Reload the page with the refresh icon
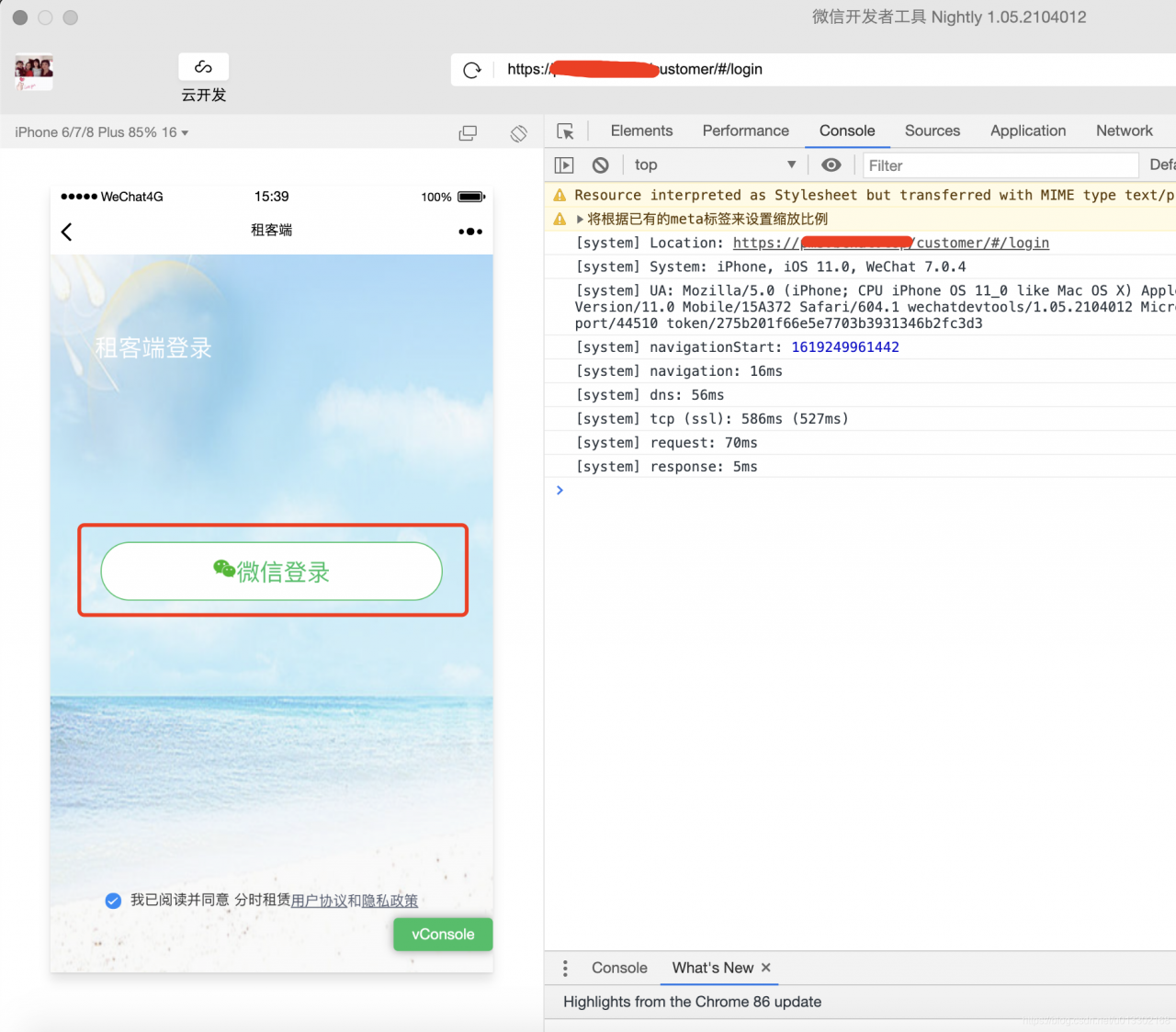Viewport: 1176px width, 1032px height. coord(472,70)
